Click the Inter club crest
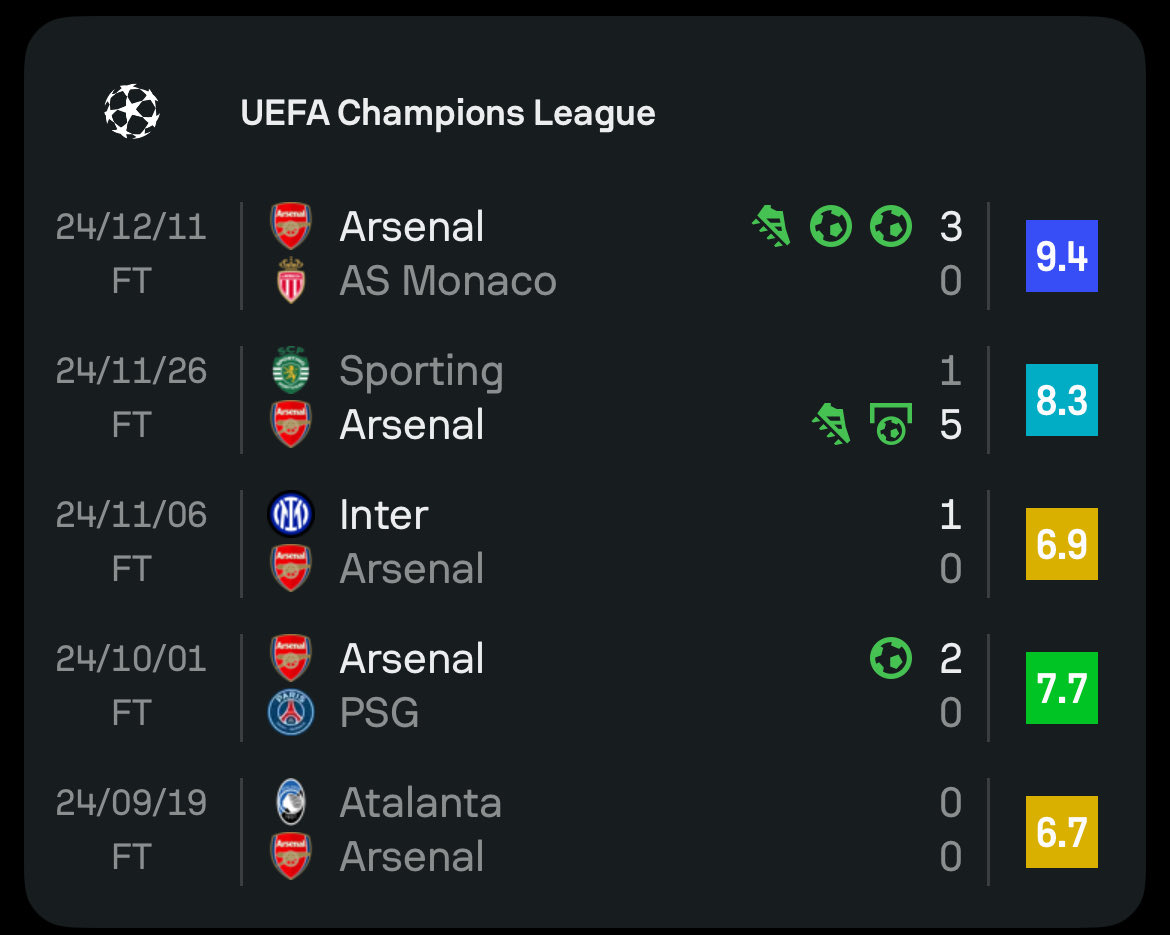1170x935 pixels. (291, 514)
